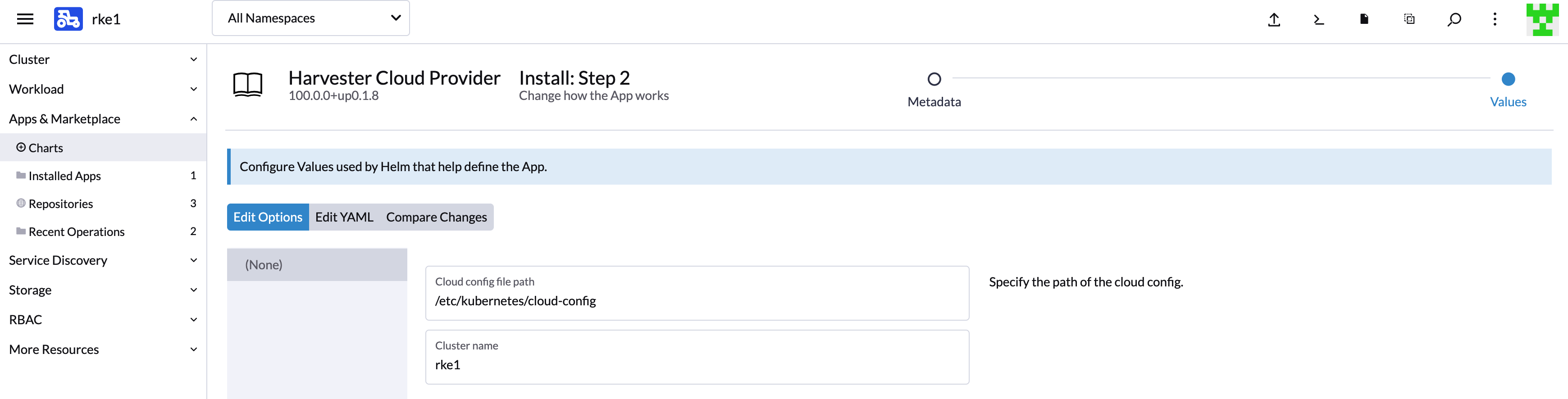
Task: Go to Repositories in the sidebar
Action: (x=61, y=204)
